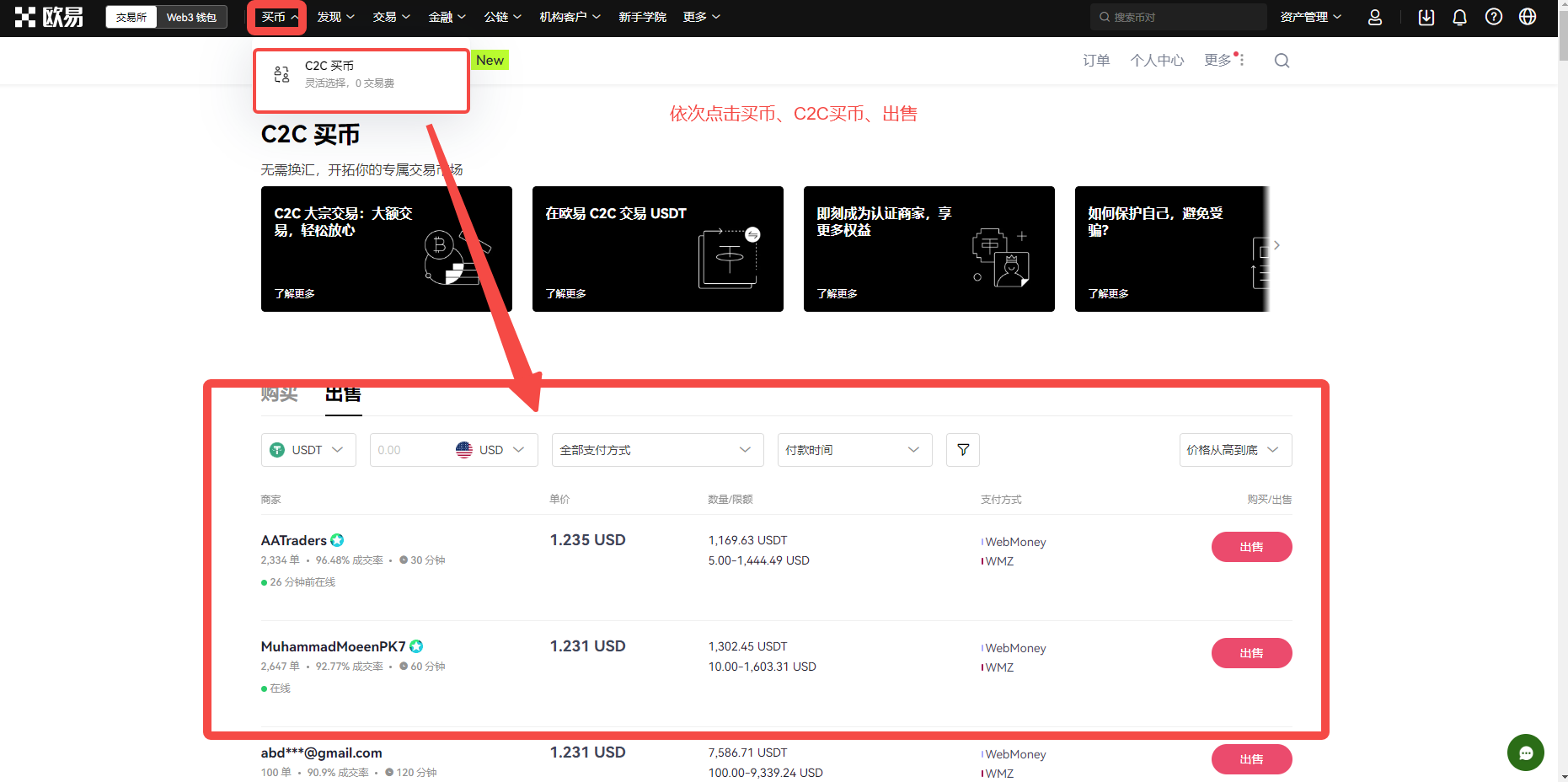Image resolution: width=1568 pixels, height=782 pixels.
Task: Open the 全部支付方式 dropdown
Action: coord(657,450)
